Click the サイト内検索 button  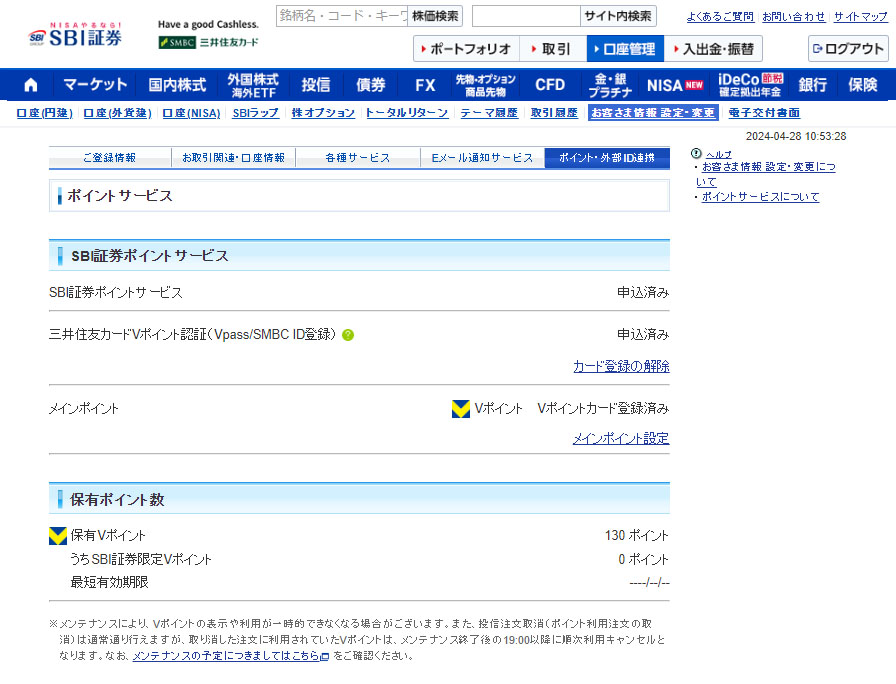tap(618, 16)
